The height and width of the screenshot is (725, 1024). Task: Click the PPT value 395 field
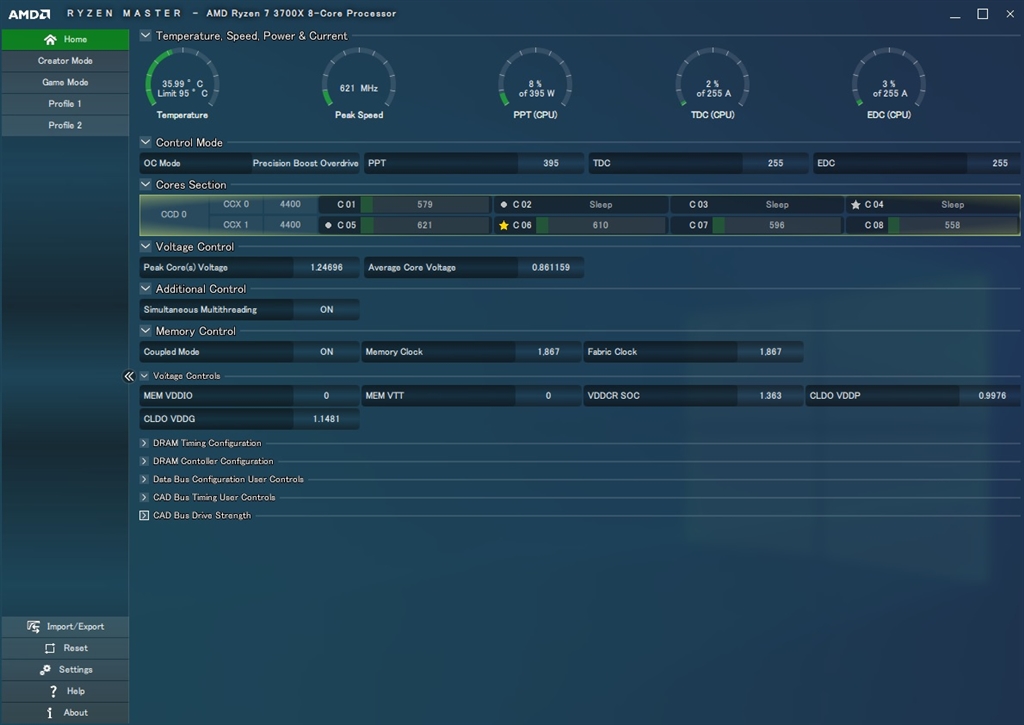[551, 163]
